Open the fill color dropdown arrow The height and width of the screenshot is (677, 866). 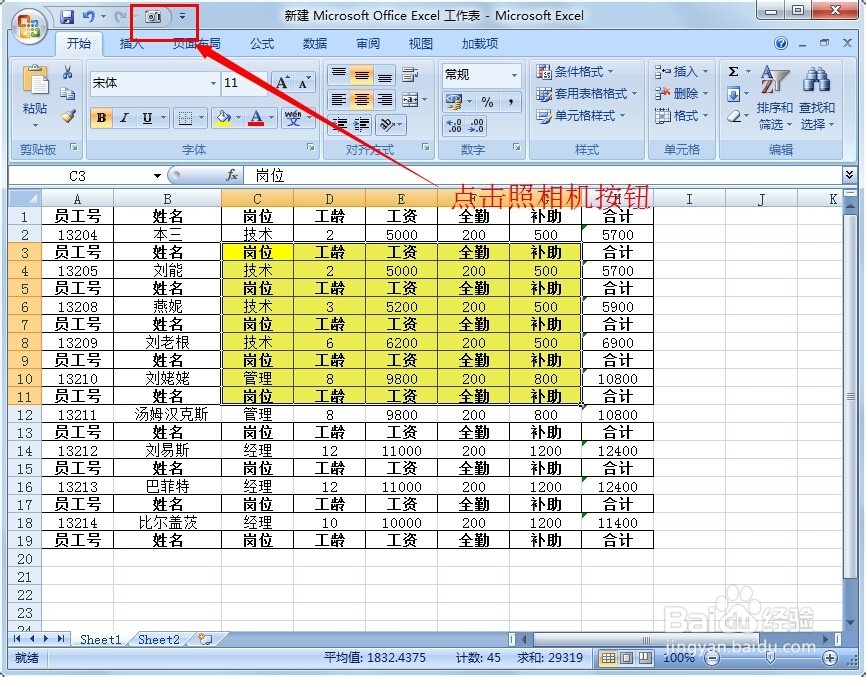[x=237, y=117]
